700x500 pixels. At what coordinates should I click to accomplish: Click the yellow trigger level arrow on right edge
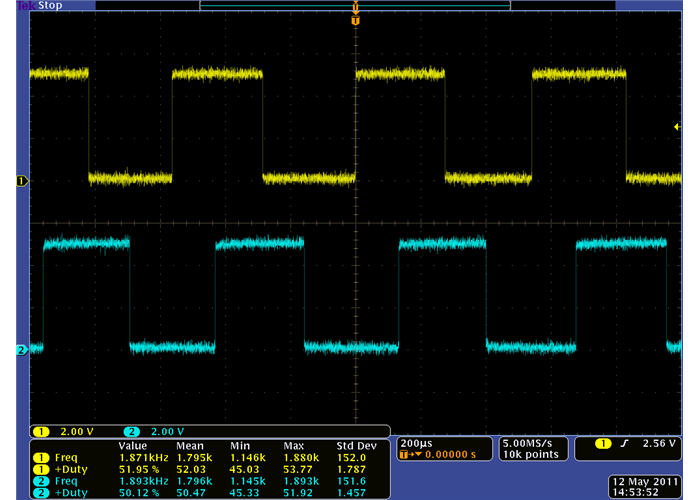click(x=676, y=125)
